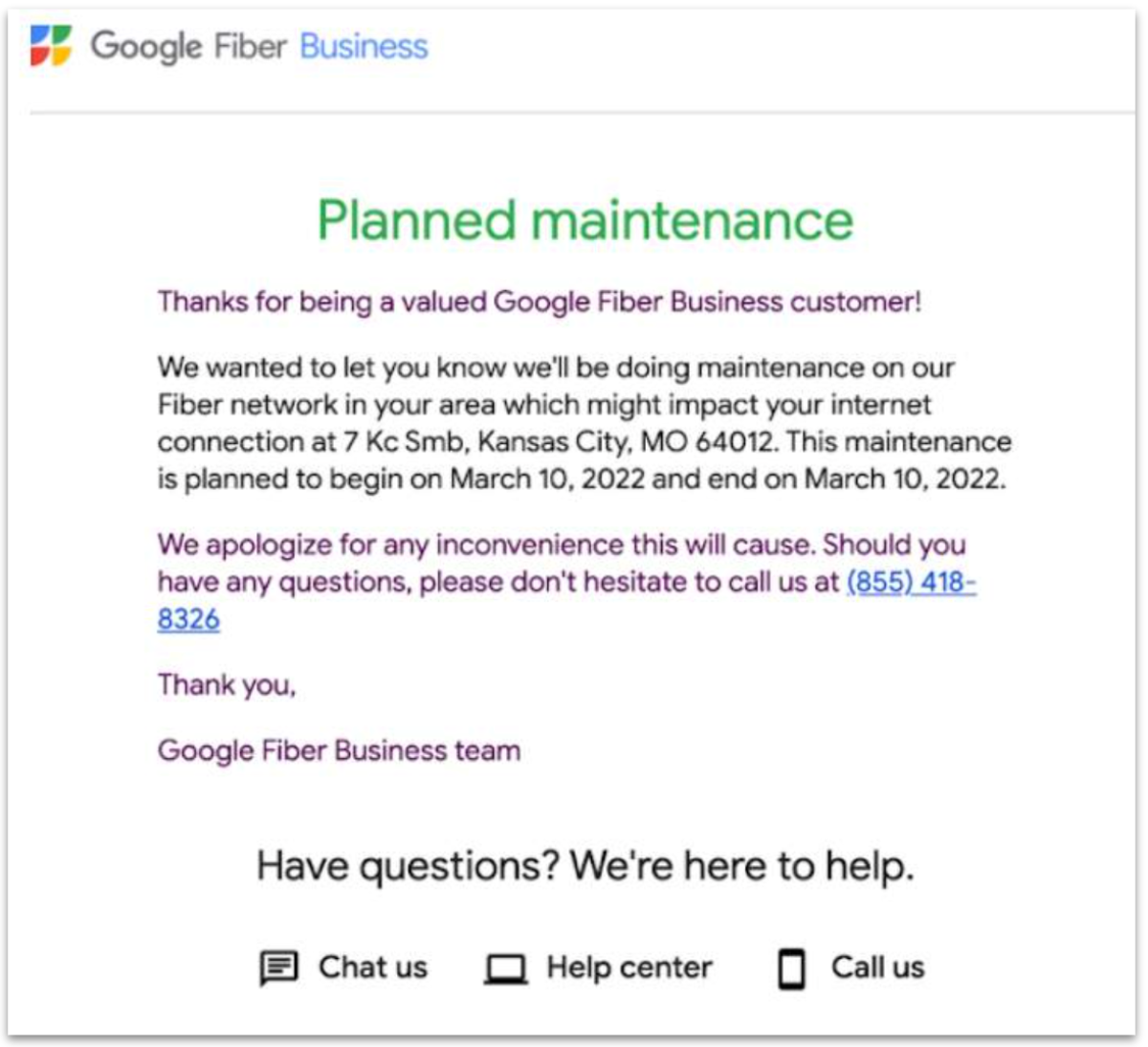The width and height of the screenshot is (1148, 1047).
Task: Click the phone Call us icon
Action: [x=791, y=969]
